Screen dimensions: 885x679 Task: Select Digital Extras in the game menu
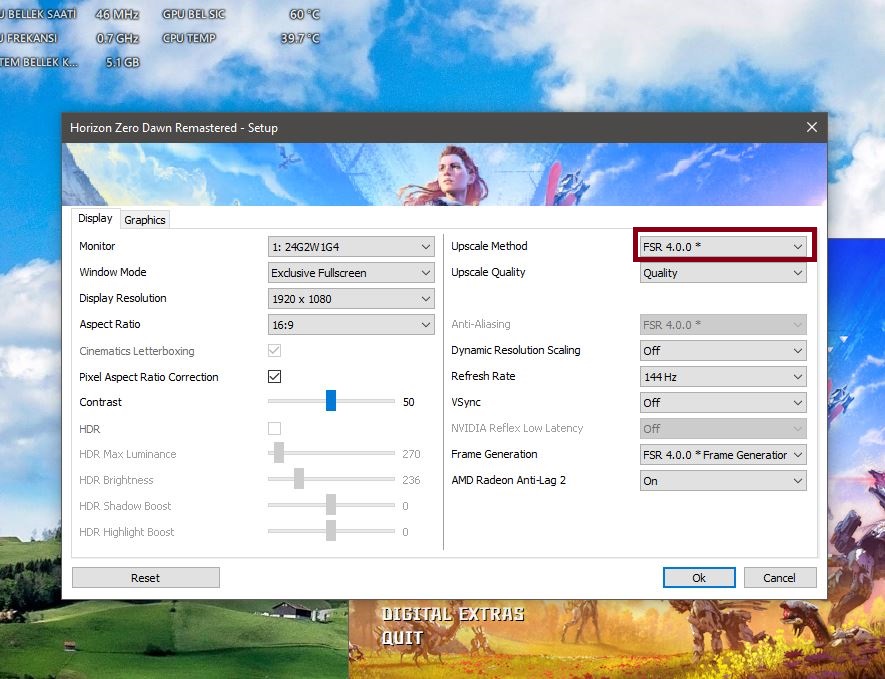(453, 614)
